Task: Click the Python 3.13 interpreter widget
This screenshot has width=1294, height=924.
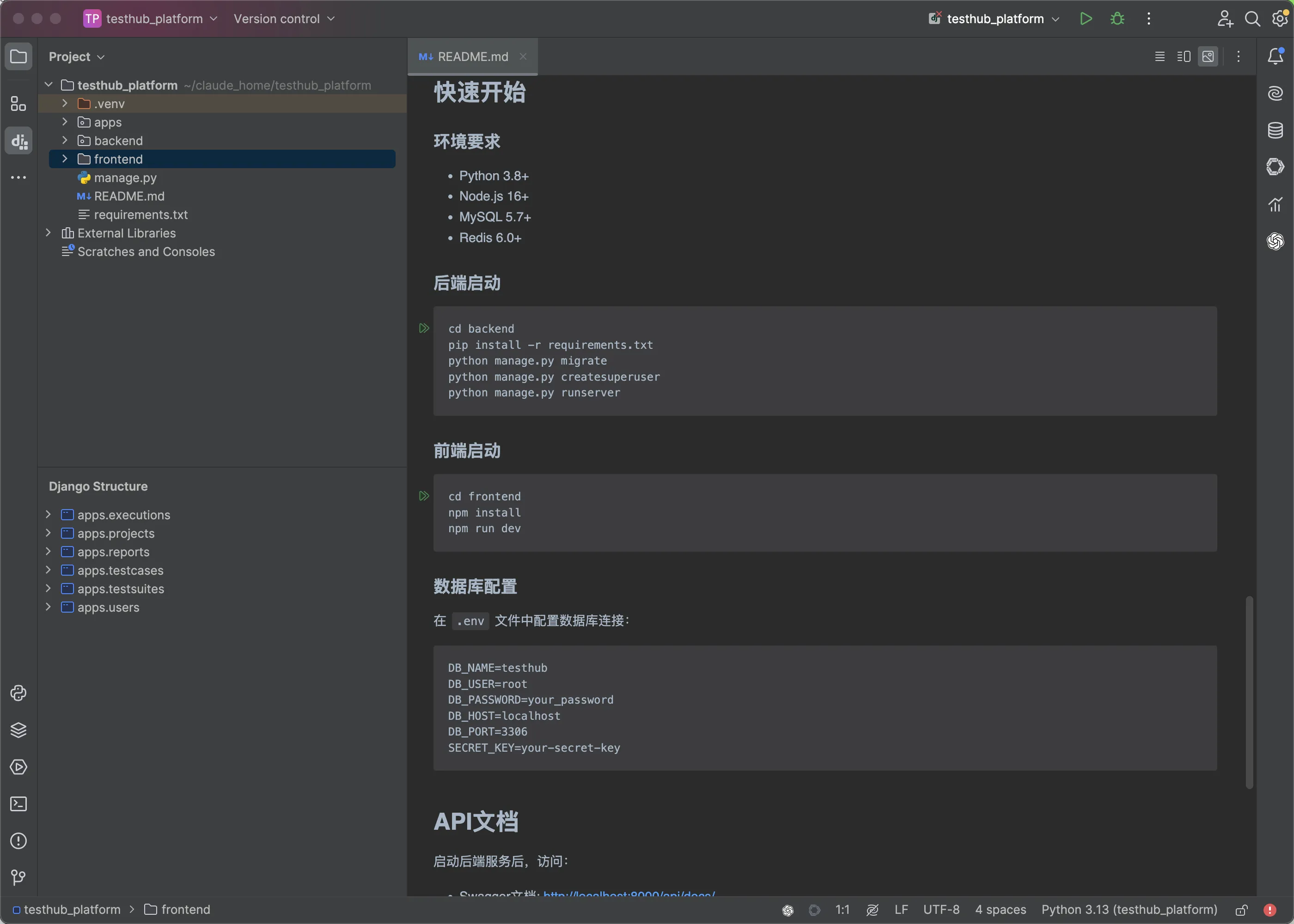Action: coord(1129,910)
